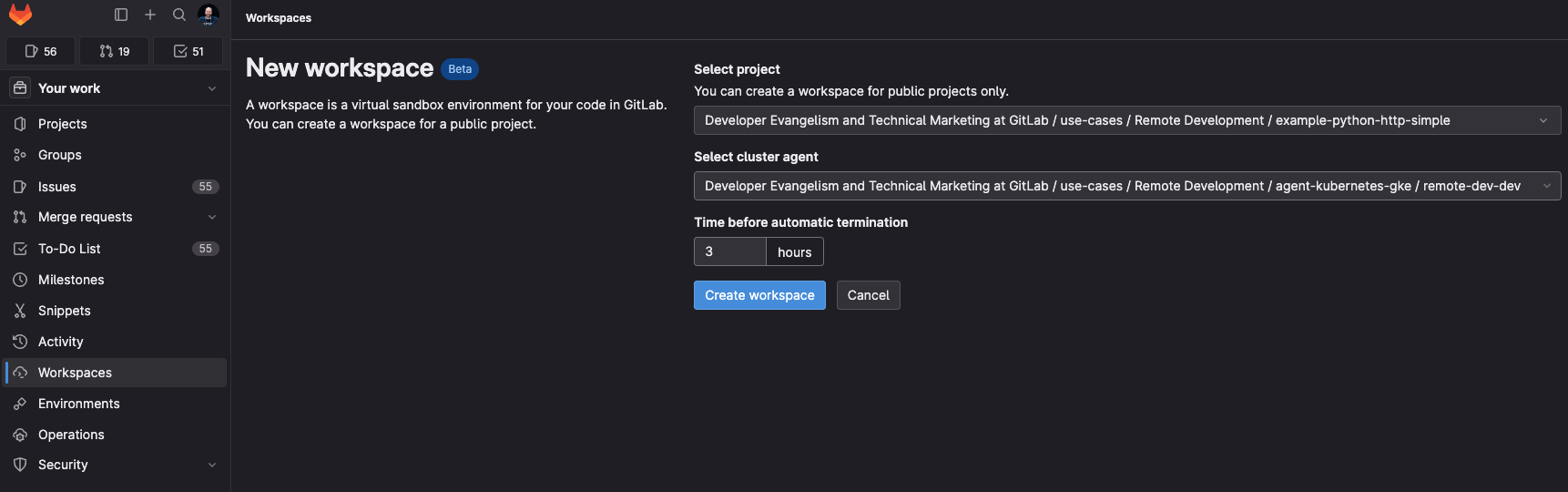Open the Select project dropdown
This screenshot has width=1568, height=492.
(x=1127, y=120)
